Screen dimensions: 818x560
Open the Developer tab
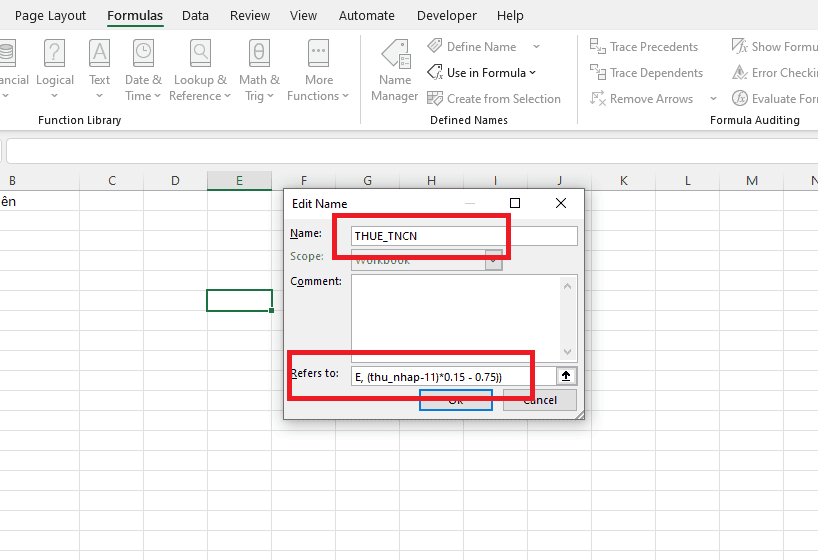(447, 16)
